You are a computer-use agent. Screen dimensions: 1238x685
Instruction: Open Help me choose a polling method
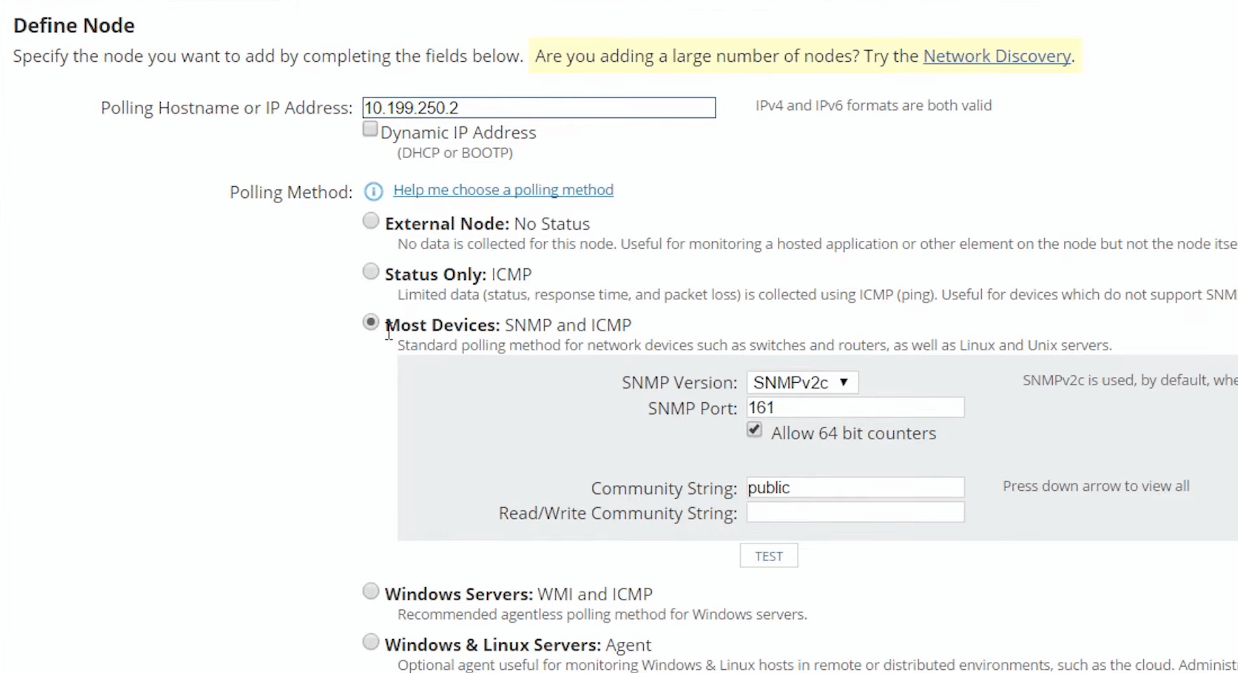point(503,190)
